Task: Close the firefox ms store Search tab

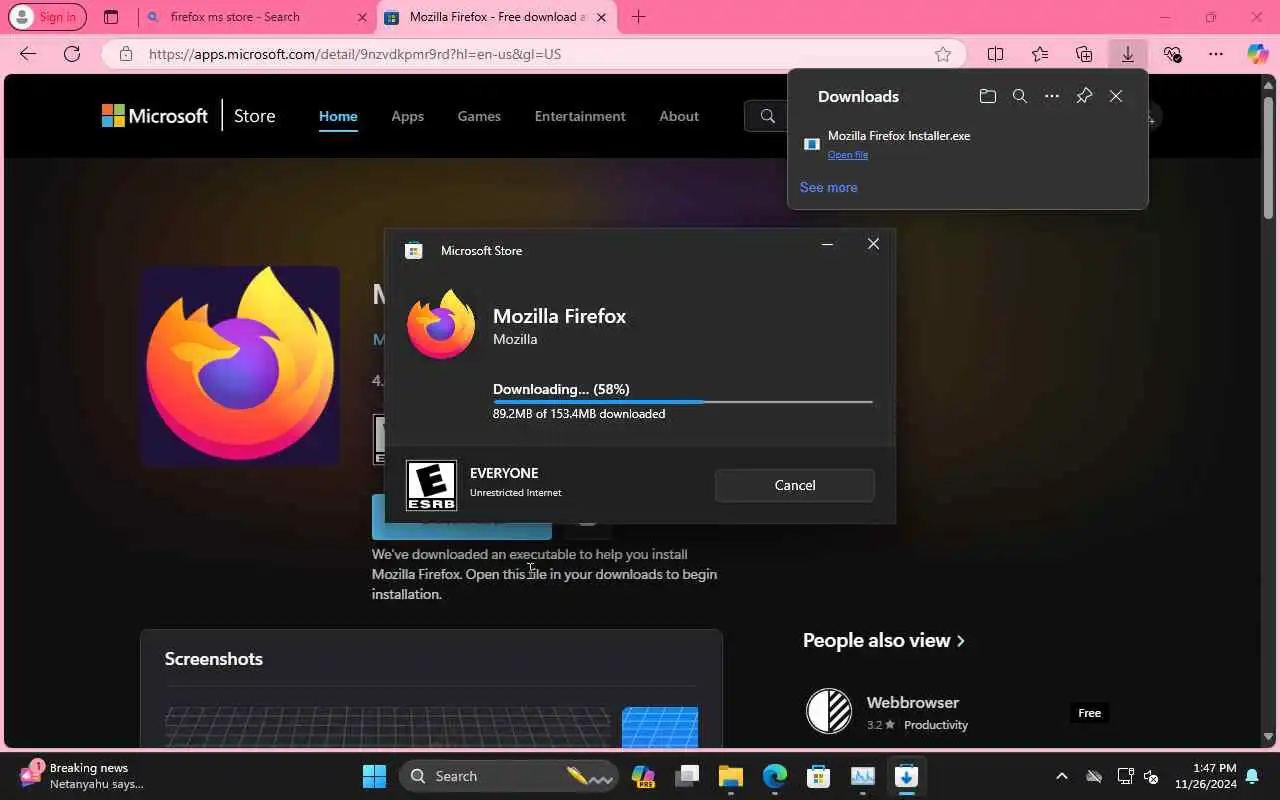Action: (362, 17)
